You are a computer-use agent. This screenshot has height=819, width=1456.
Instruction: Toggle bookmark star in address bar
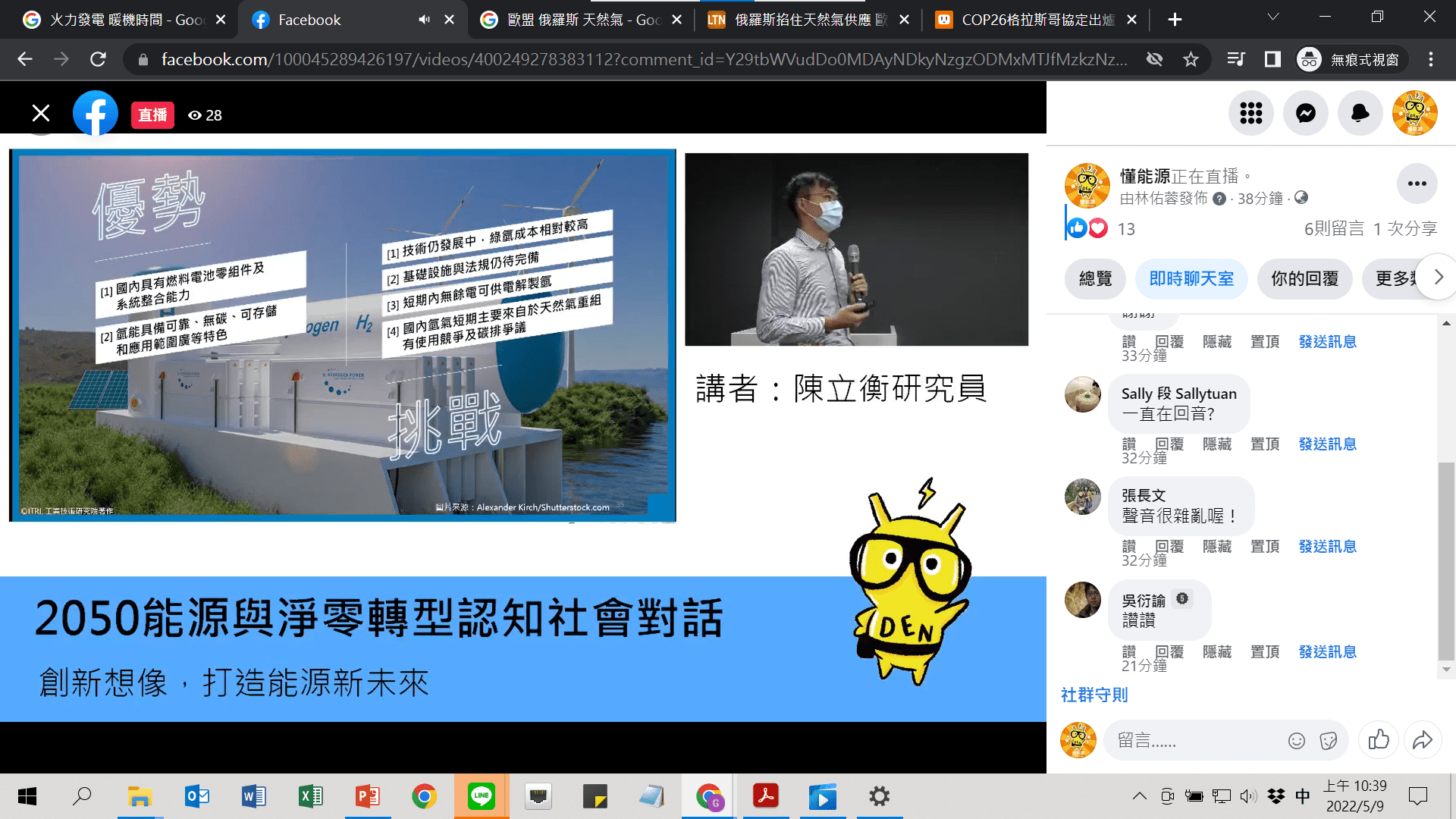pos(1191,59)
